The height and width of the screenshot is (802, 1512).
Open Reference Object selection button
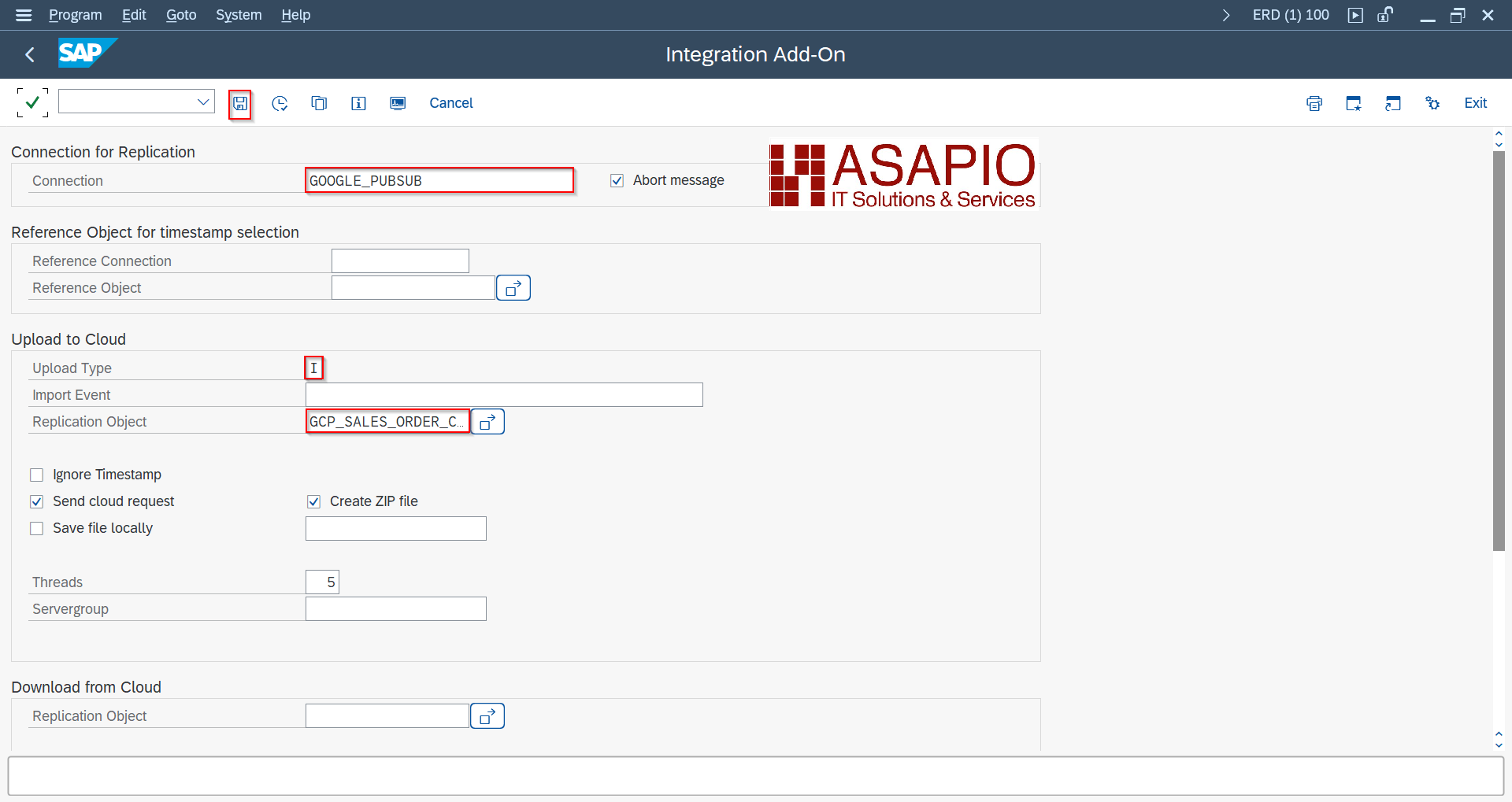pyautogui.click(x=513, y=288)
